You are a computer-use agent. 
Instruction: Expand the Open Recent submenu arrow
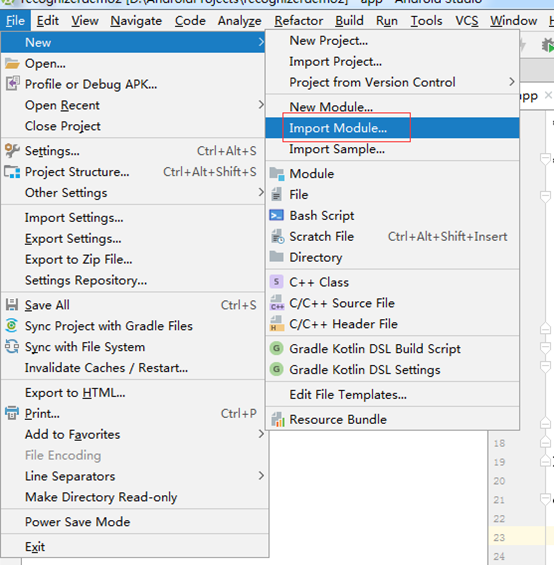click(261, 105)
